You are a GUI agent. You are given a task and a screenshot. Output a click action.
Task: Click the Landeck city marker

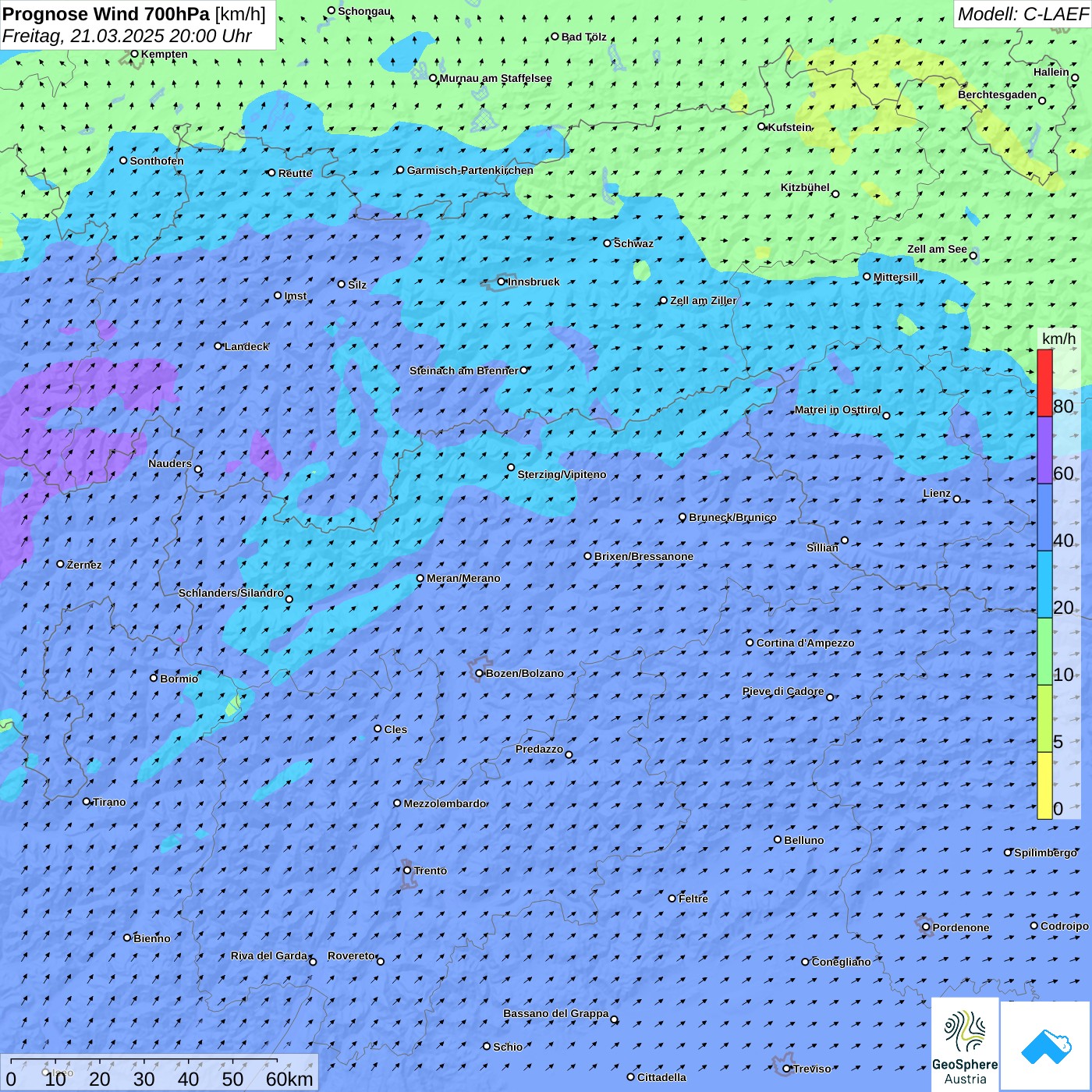(218, 346)
